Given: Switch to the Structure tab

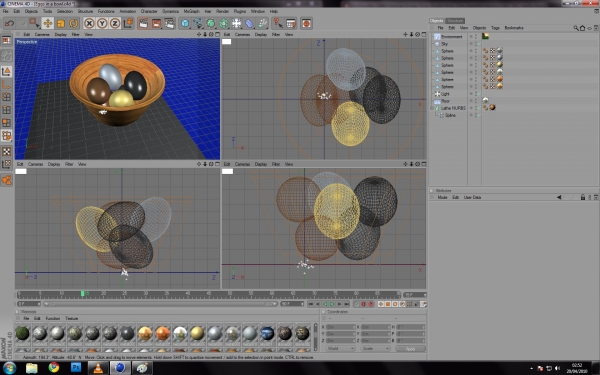Looking at the screenshot, I should pyautogui.click(x=455, y=21).
